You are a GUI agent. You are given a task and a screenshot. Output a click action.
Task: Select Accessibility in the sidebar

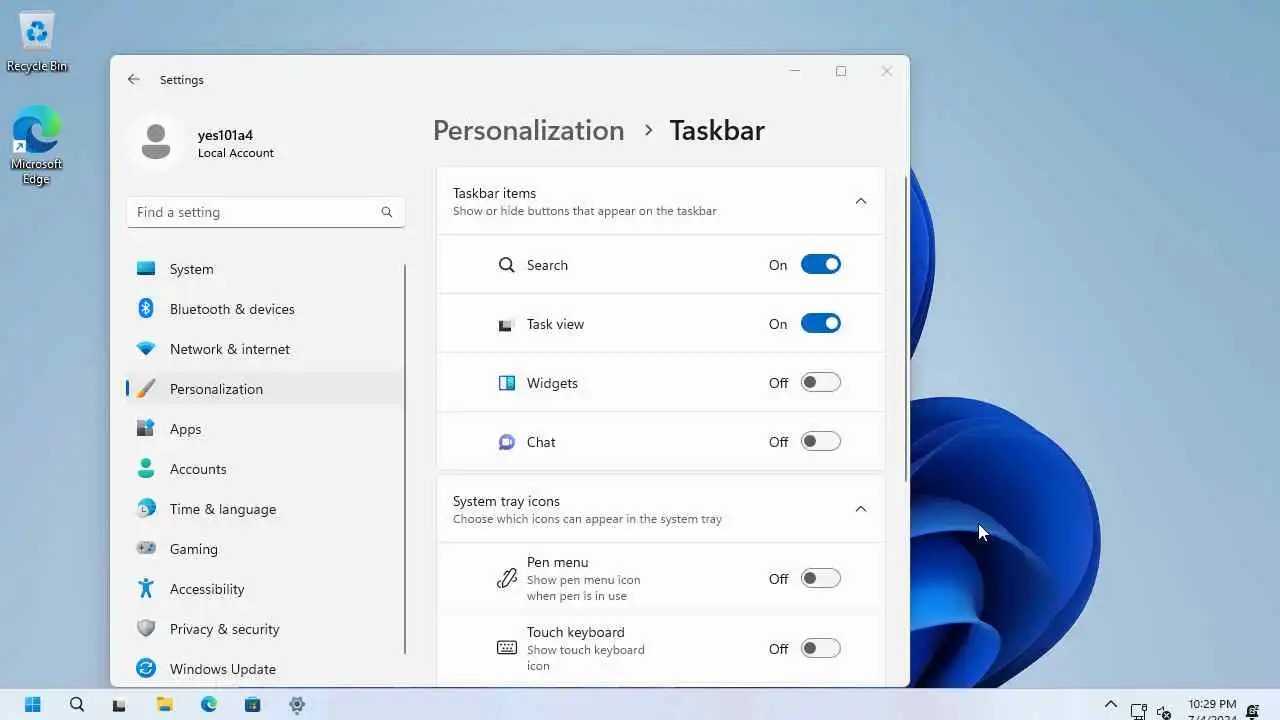(x=266, y=589)
